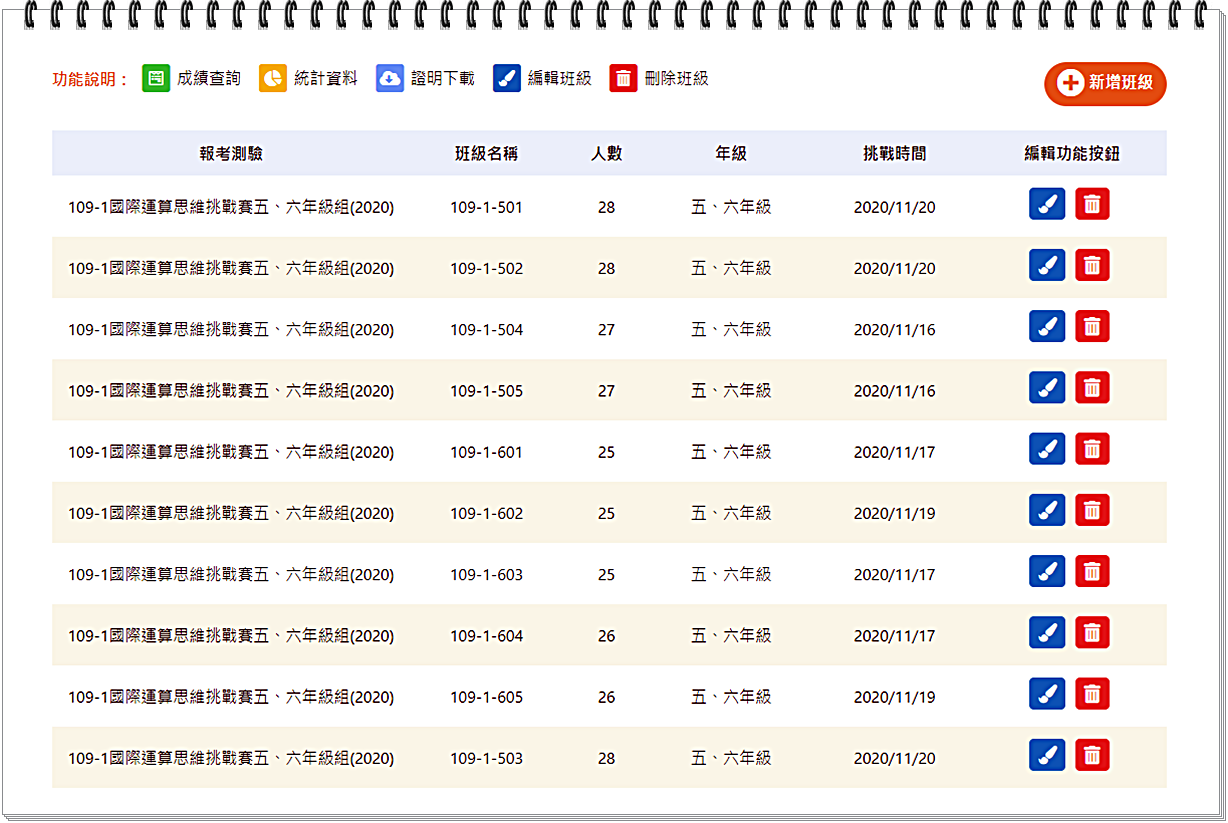
Task: Click the 編輯功能按鈕 column header
Action: [1072, 154]
